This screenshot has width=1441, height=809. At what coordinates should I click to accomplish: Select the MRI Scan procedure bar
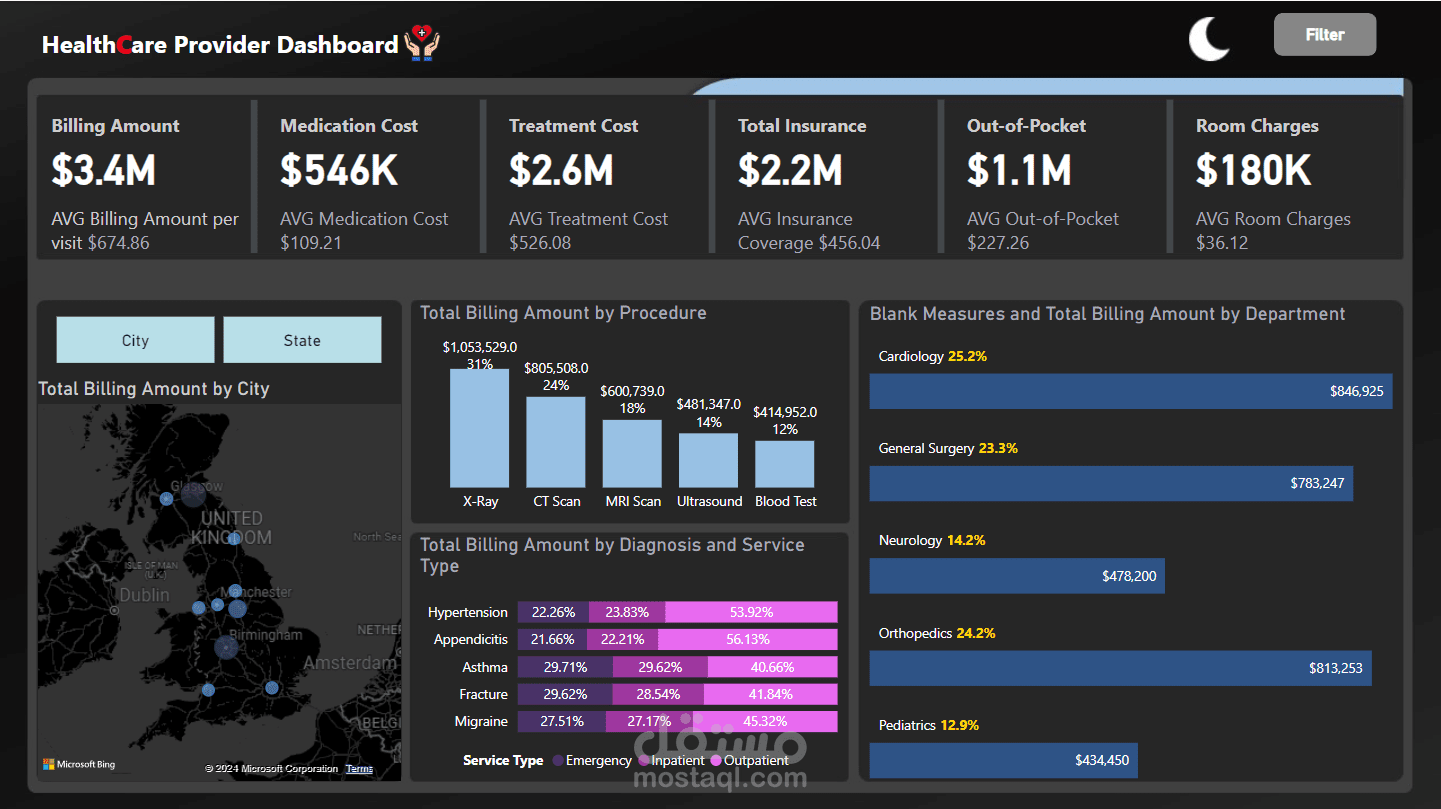[632, 454]
